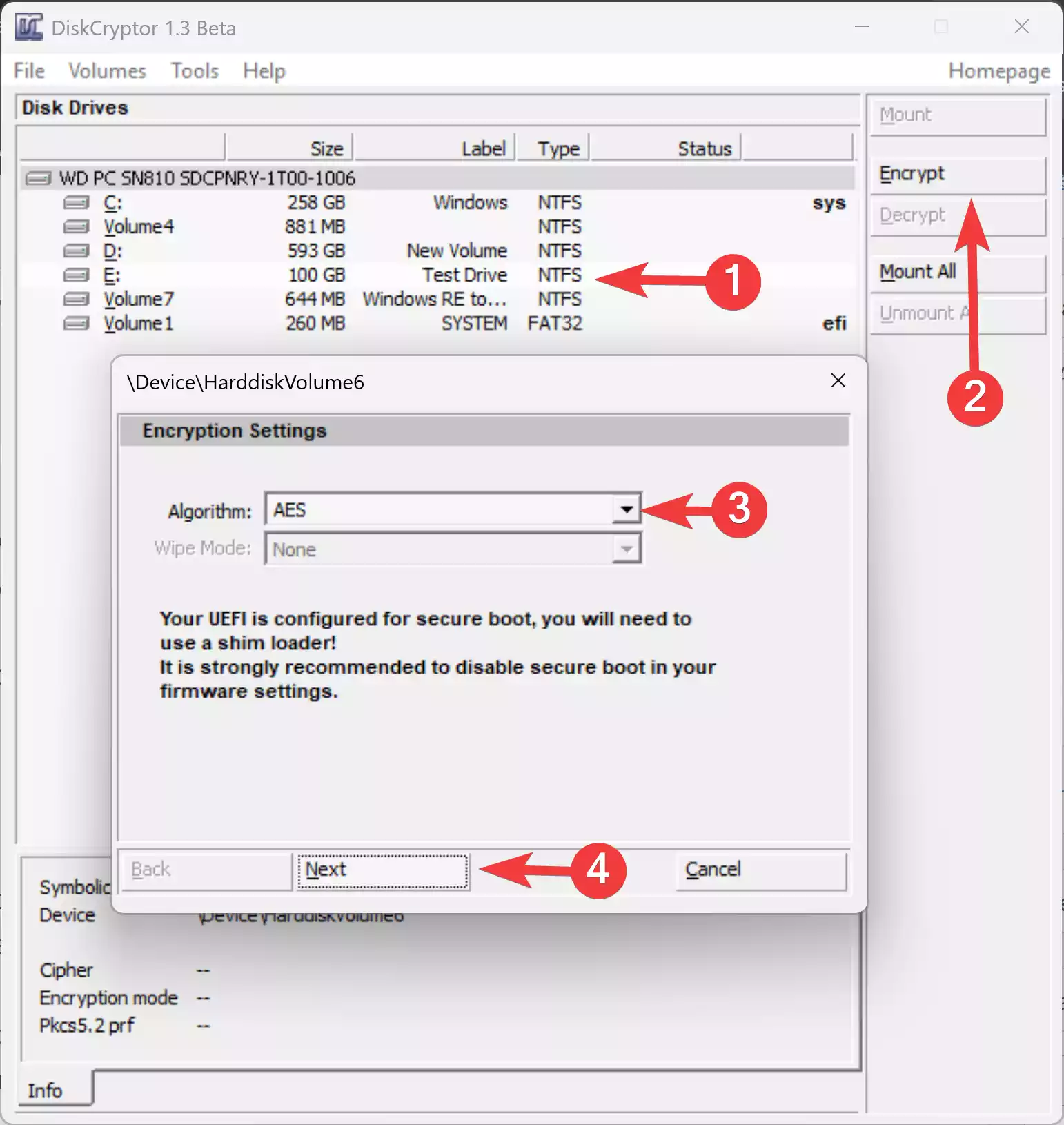
Task: Click the 'New Volume' label cell
Action: (457, 251)
